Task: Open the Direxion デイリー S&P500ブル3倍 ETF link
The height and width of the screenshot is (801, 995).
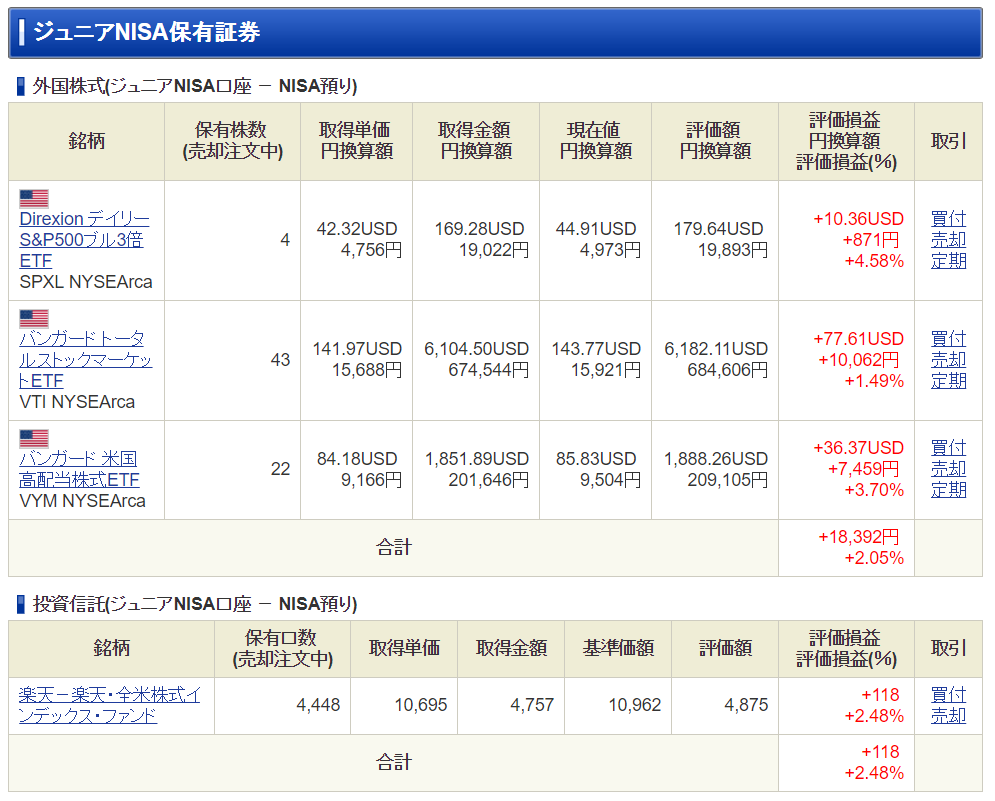Action: [84, 240]
